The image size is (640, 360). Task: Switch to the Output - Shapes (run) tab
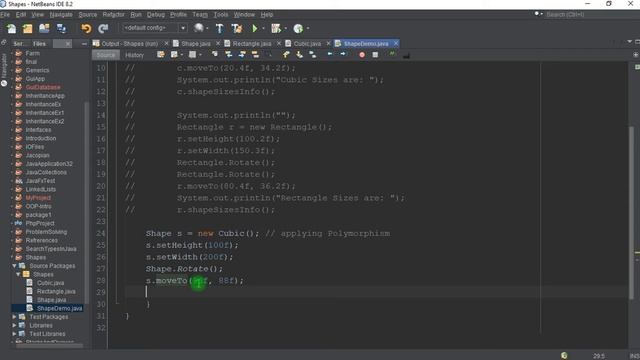[129, 43]
